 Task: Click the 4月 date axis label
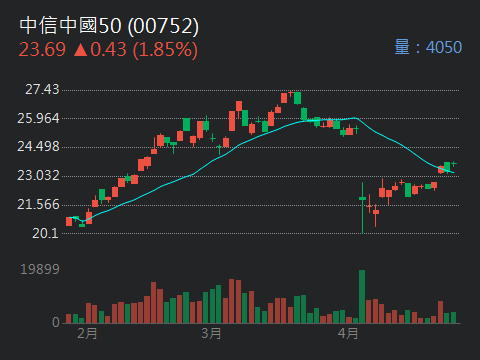click(348, 333)
